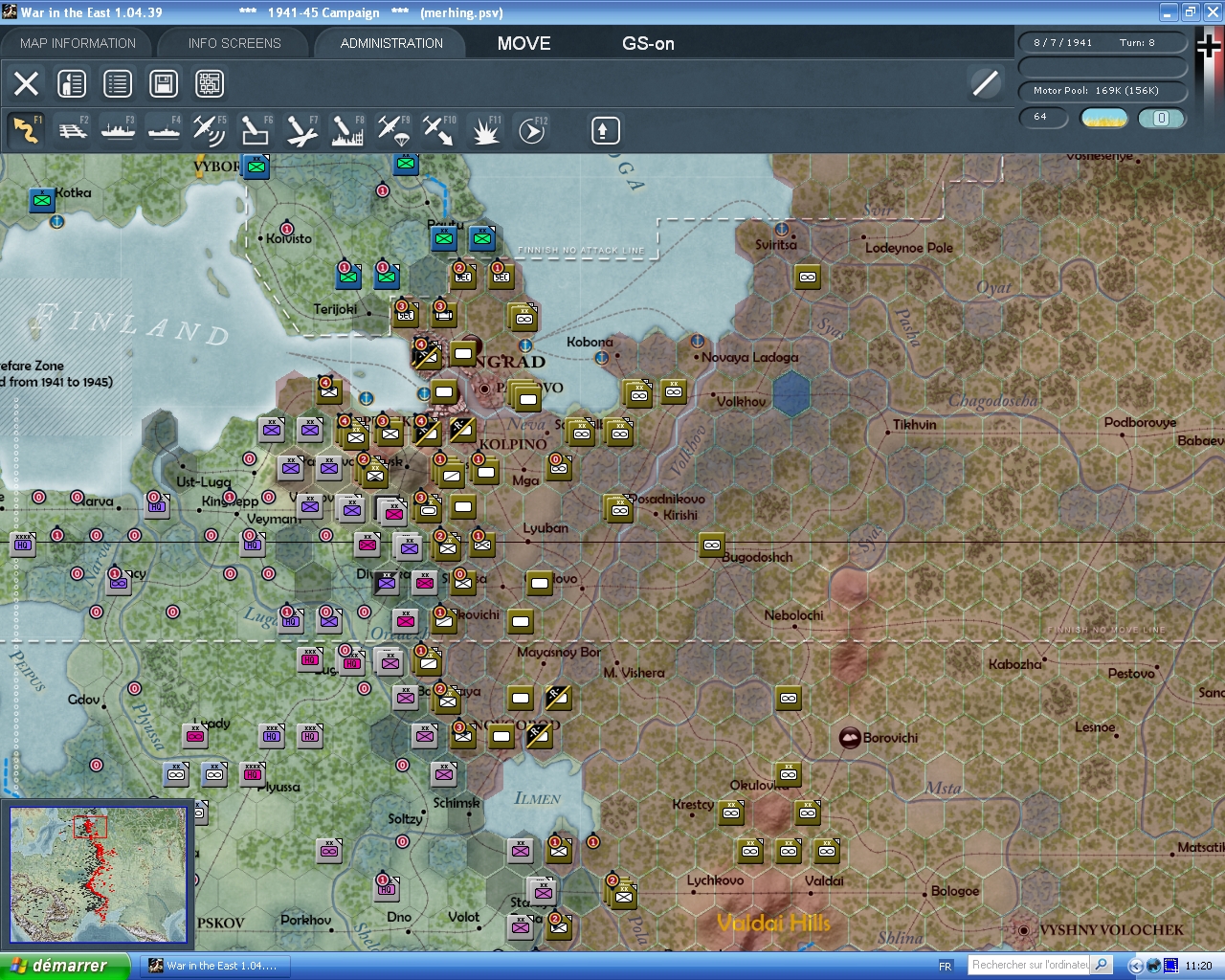Toggle the pale blue "0" pill button
1225x980 pixels.
[1161, 118]
